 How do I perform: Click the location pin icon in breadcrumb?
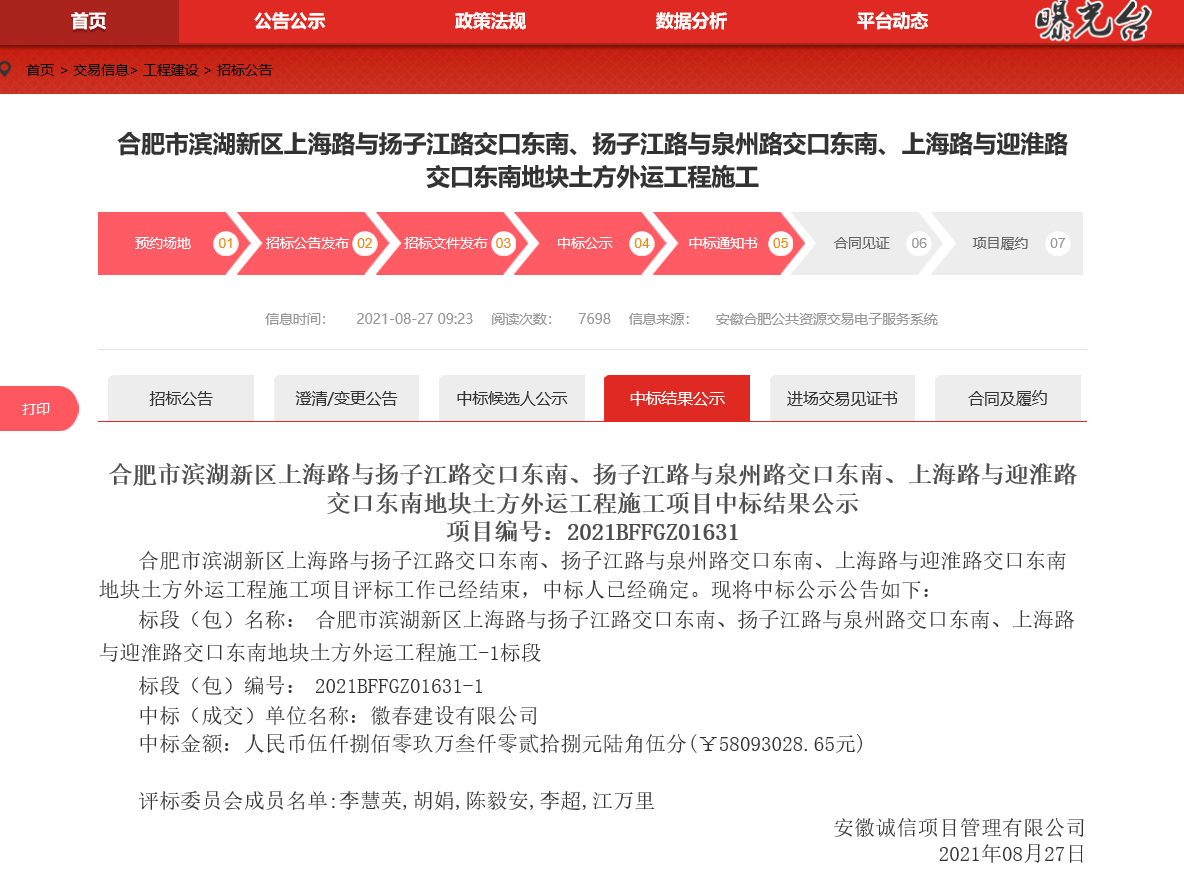(x=6, y=69)
